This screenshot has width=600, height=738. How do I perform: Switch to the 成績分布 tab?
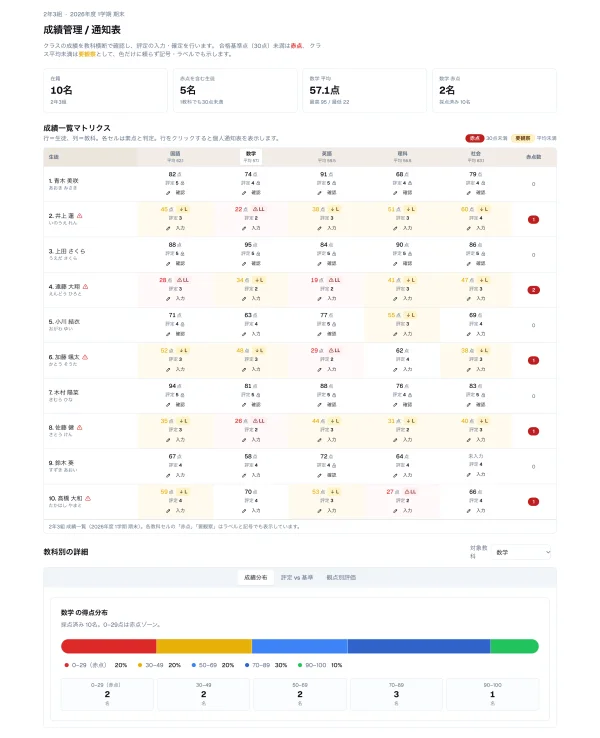pyautogui.click(x=256, y=578)
